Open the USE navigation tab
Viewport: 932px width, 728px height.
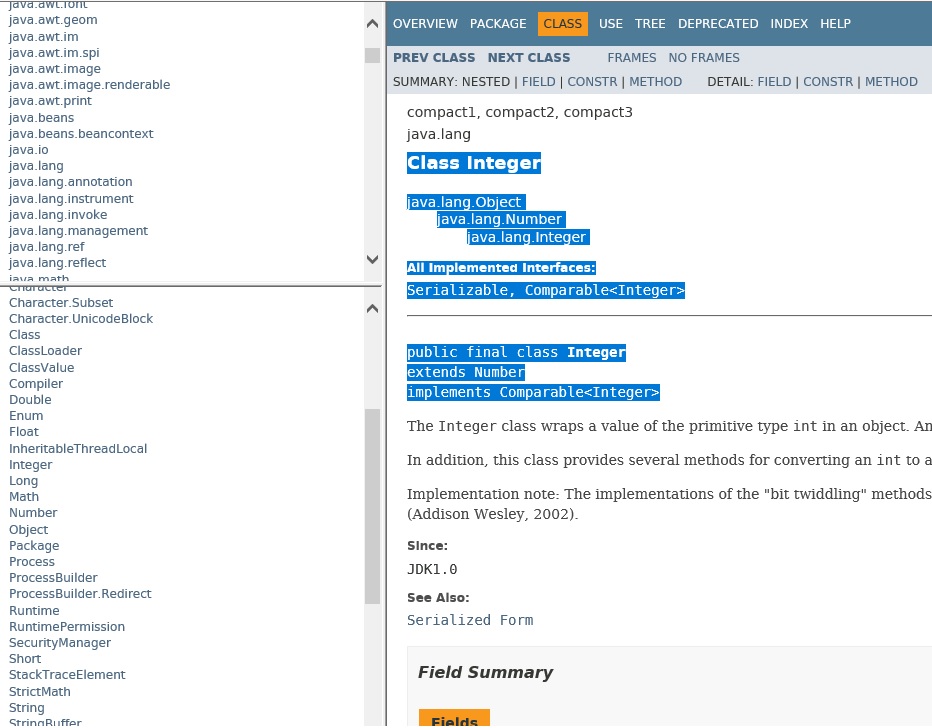pyautogui.click(x=610, y=24)
